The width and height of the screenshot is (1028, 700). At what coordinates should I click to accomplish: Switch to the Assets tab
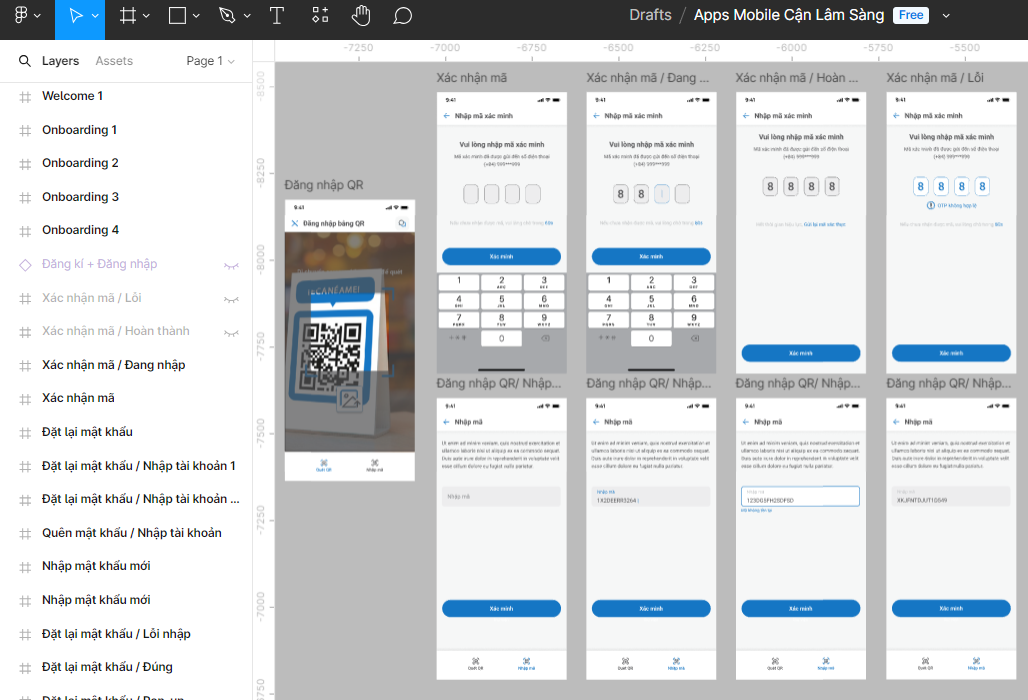click(x=114, y=61)
